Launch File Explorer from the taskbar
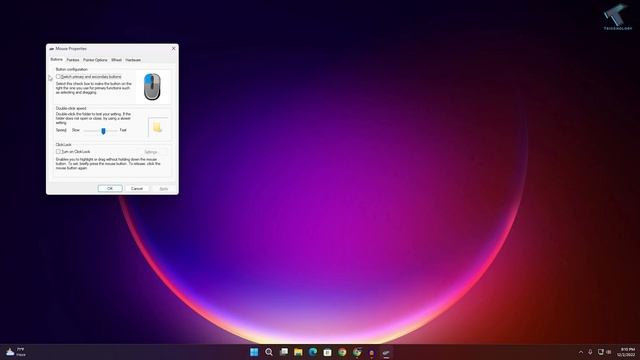 click(298, 352)
